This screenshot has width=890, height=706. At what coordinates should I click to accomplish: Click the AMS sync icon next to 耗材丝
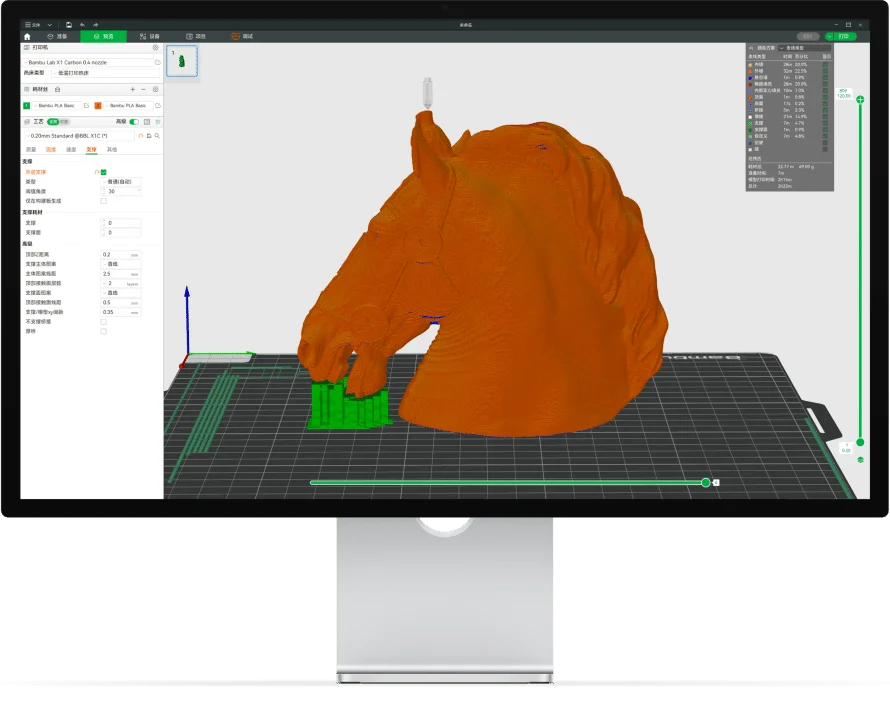click(57, 90)
